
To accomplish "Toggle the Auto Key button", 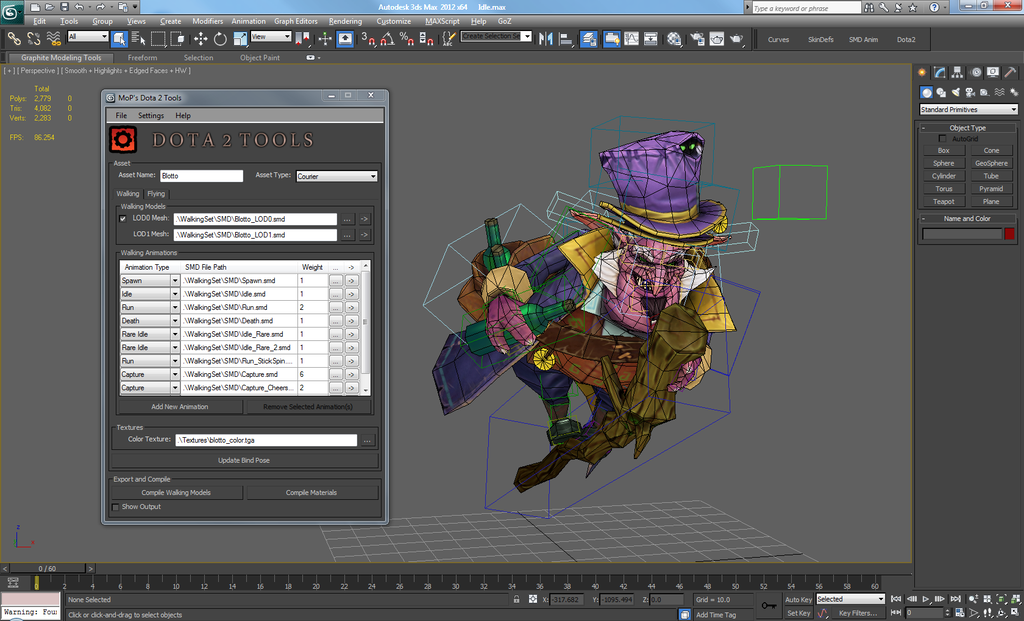I will pos(798,599).
